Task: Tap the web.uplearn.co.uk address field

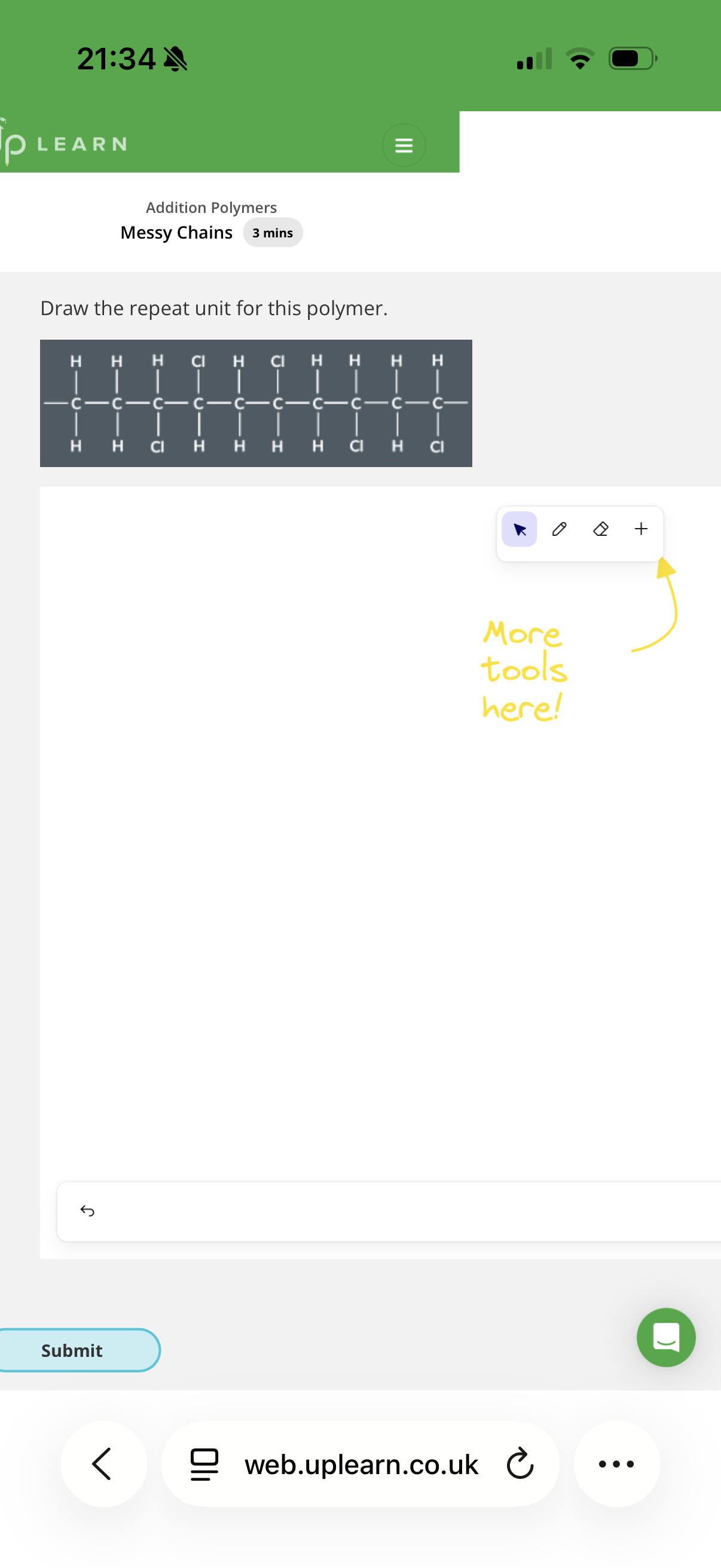Action: click(362, 1464)
